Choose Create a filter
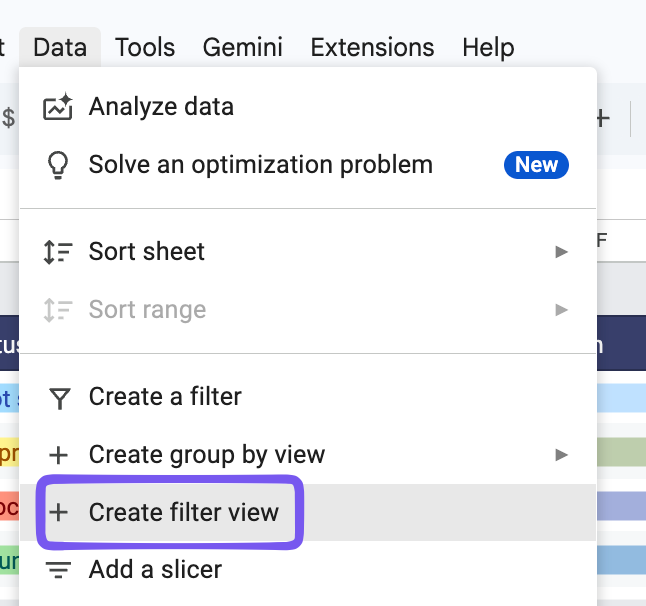 [x=308, y=397]
